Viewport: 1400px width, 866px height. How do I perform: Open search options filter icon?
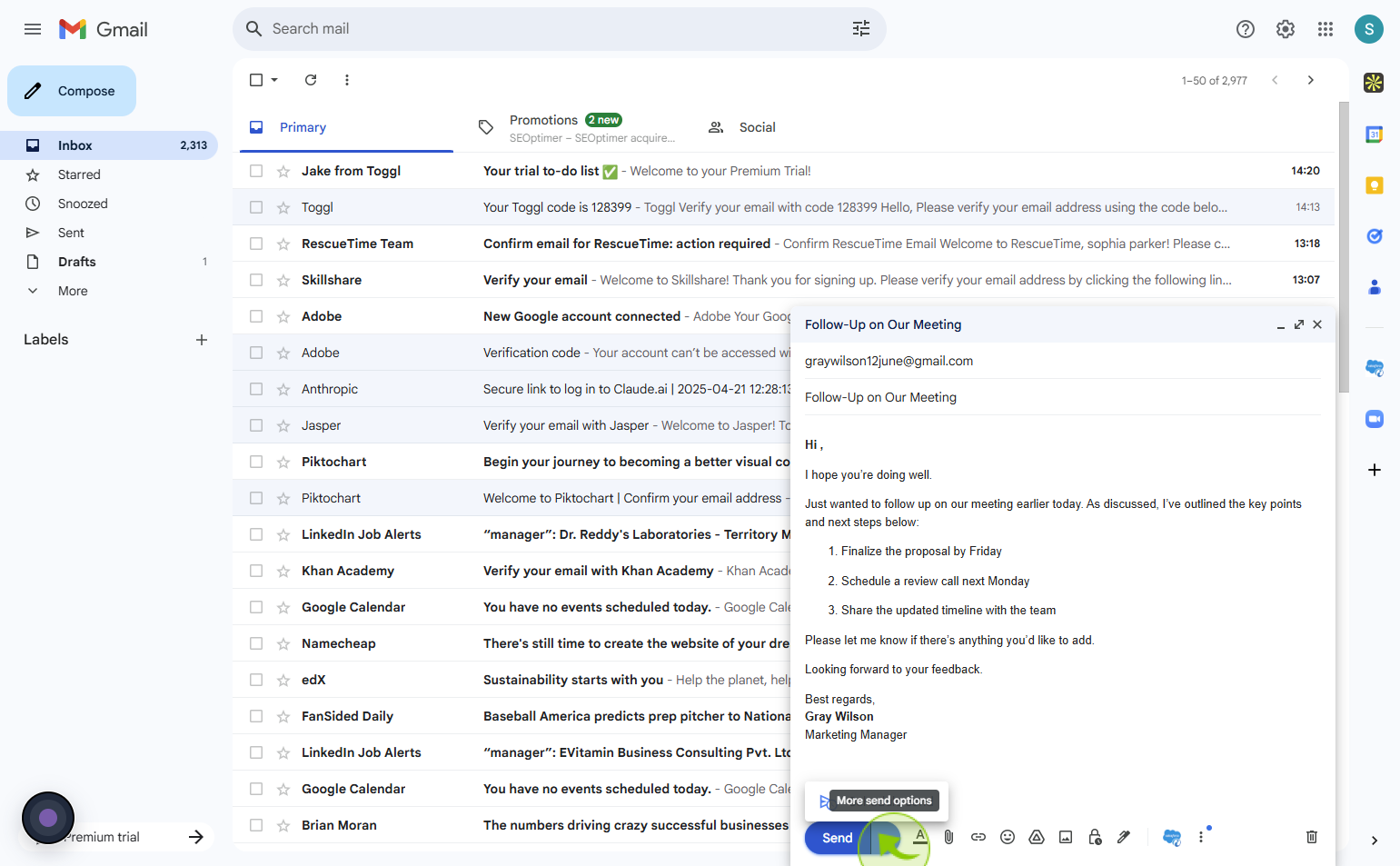(x=861, y=29)
